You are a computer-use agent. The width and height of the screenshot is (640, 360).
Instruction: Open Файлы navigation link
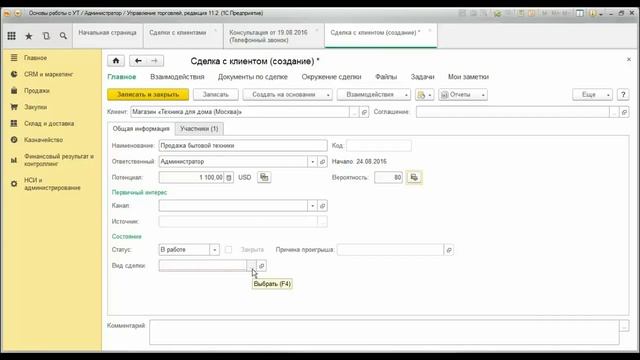[386, 77]
